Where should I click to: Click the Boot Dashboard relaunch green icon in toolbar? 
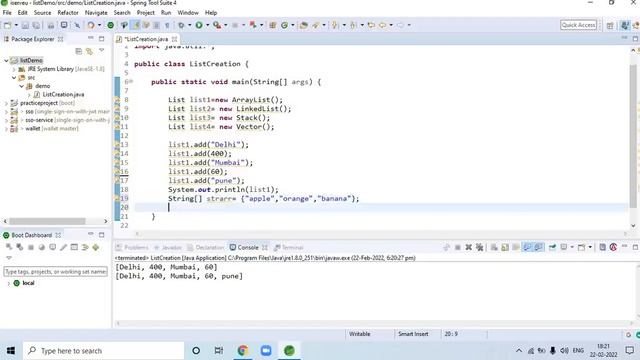tap(111, 25)
